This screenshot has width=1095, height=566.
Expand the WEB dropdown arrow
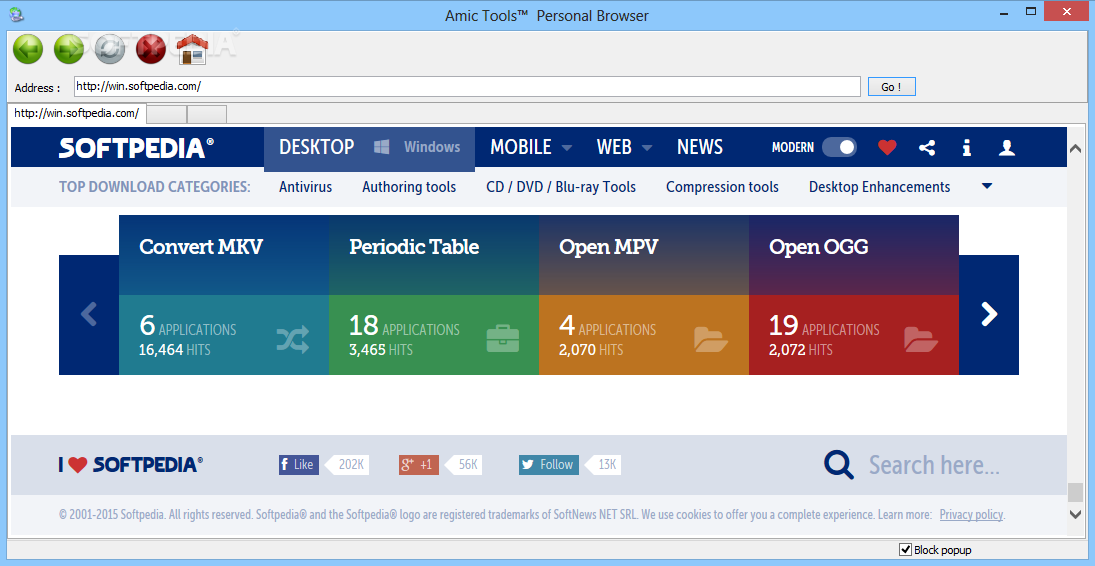click(647, 148)
